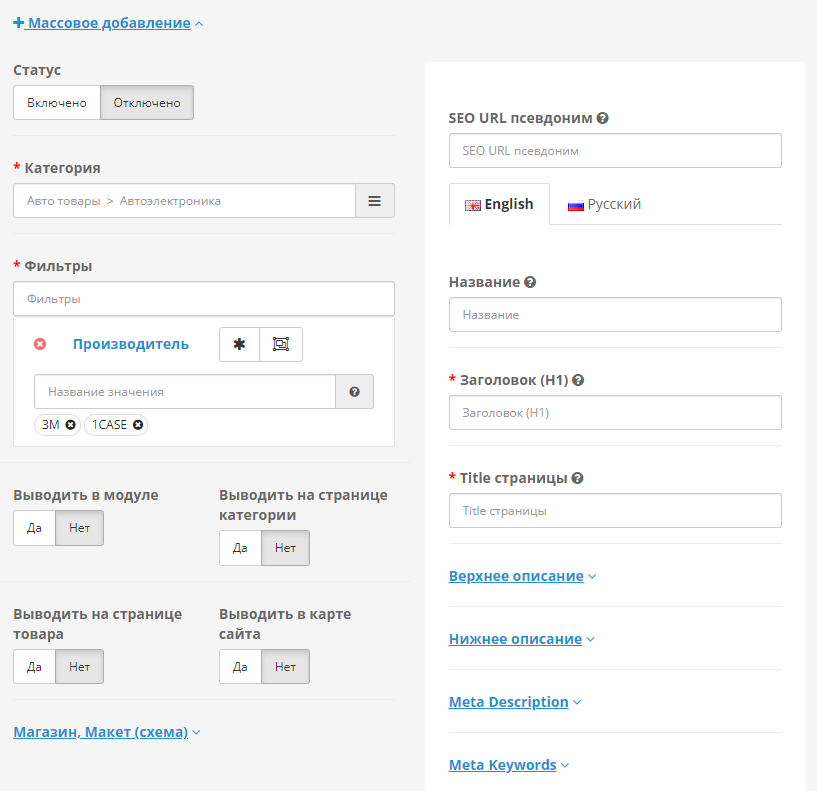Collapse the Массовое добавление link
Screen dimensions: 817x791
tap(108, 22)
